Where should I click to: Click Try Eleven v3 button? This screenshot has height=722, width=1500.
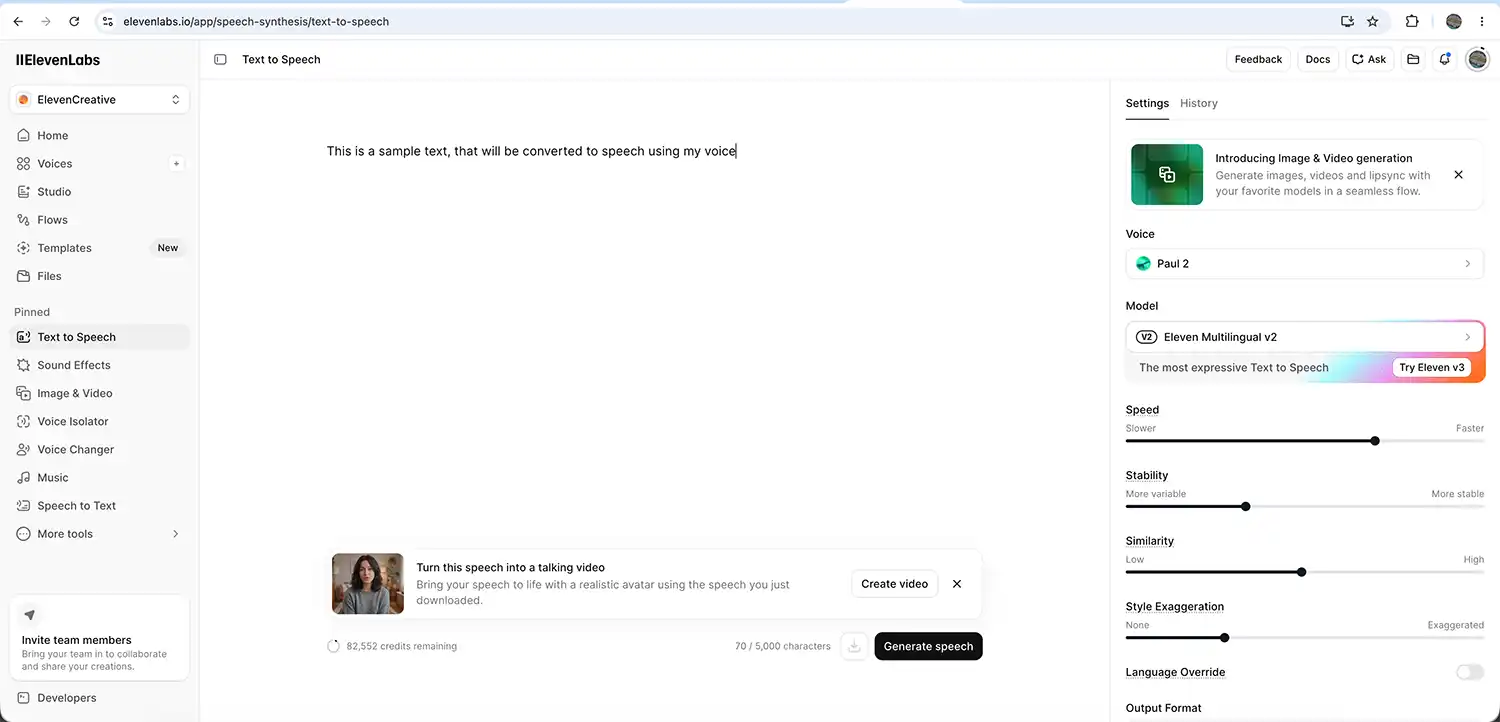[x=1432, y=367]
